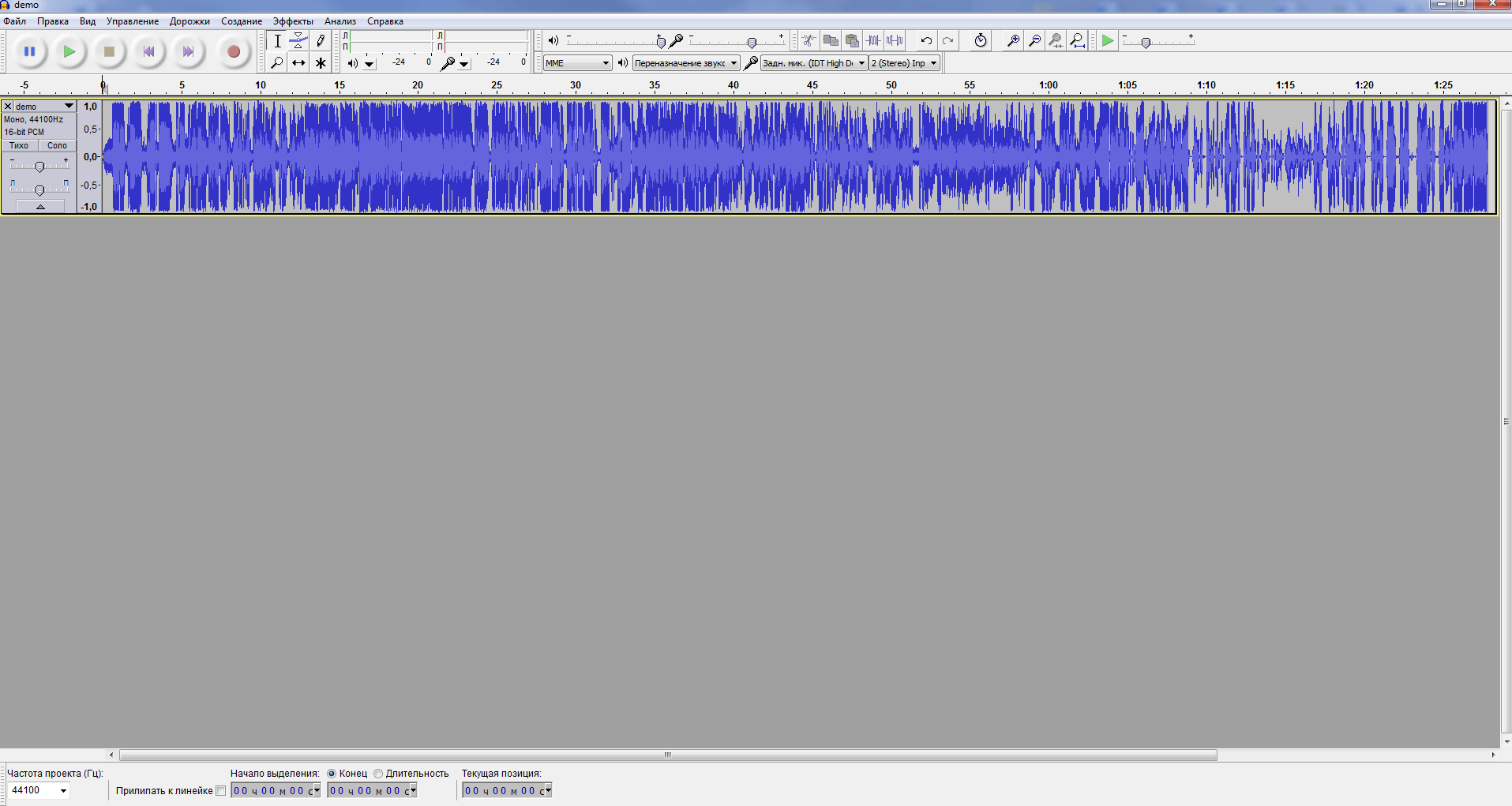Open the Эффекты menu
1512x806 pixels.
point(293,21)
